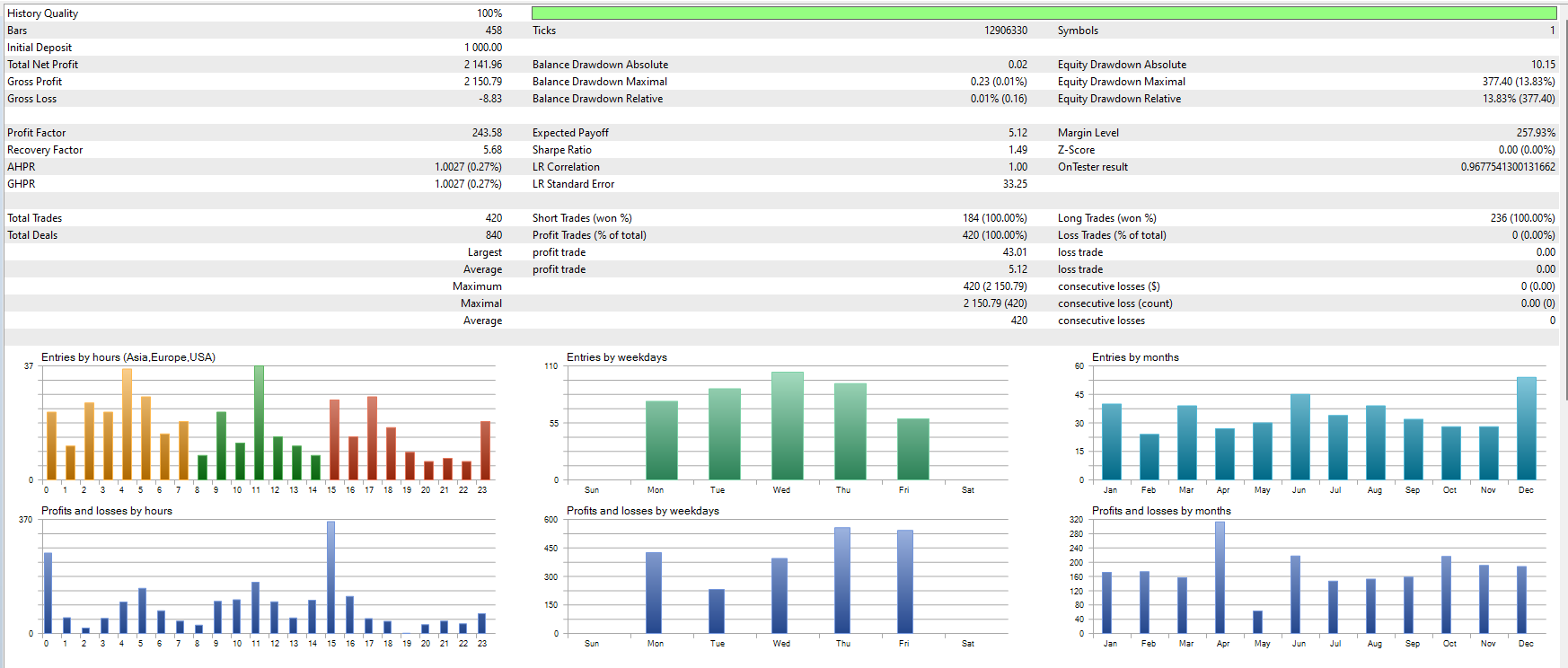Select the Largest profit trade value 43.01
Screen dimensions: 1568x668
(1015, 252)
